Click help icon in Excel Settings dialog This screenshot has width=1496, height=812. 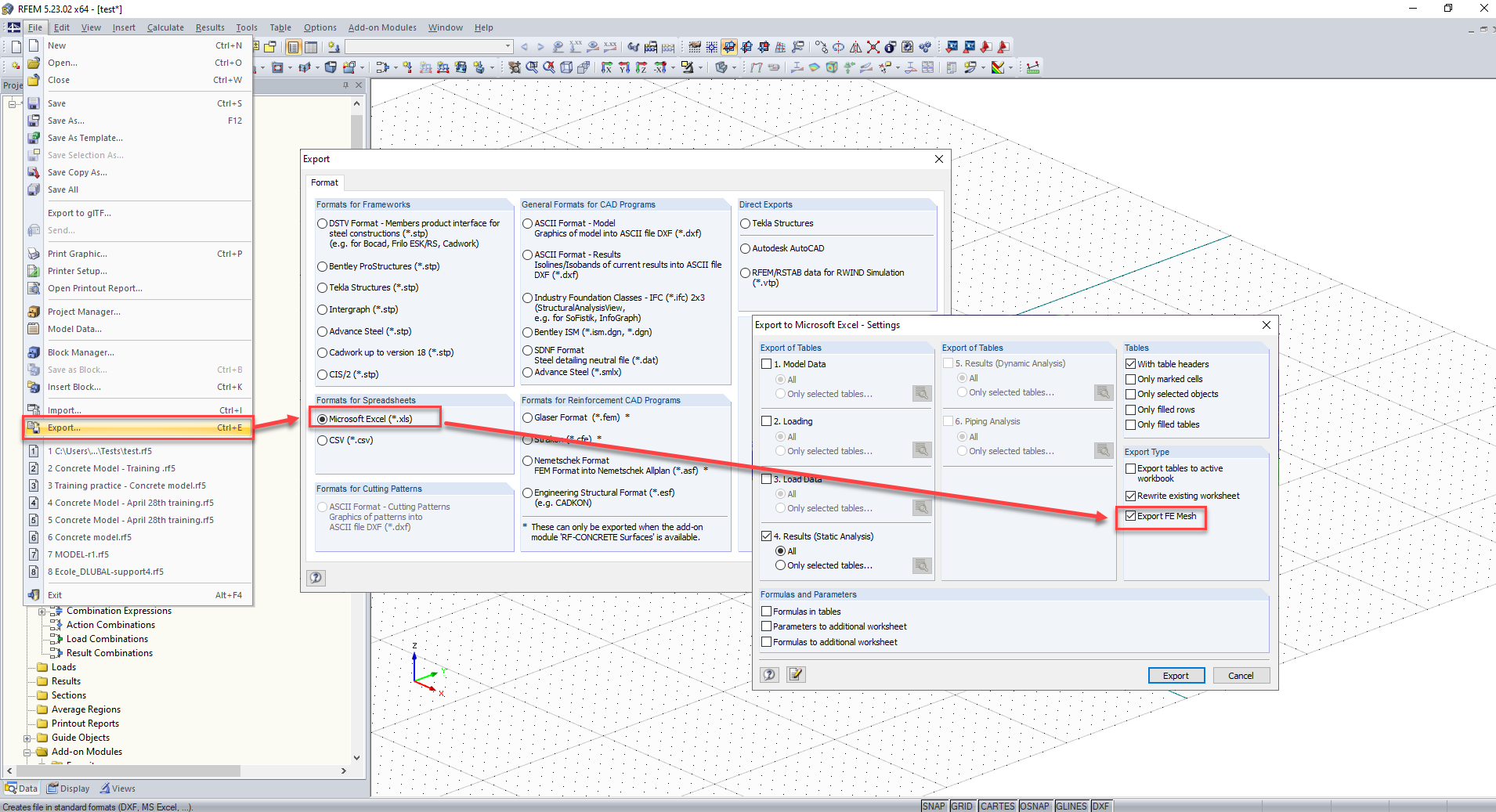click(770, 675)
